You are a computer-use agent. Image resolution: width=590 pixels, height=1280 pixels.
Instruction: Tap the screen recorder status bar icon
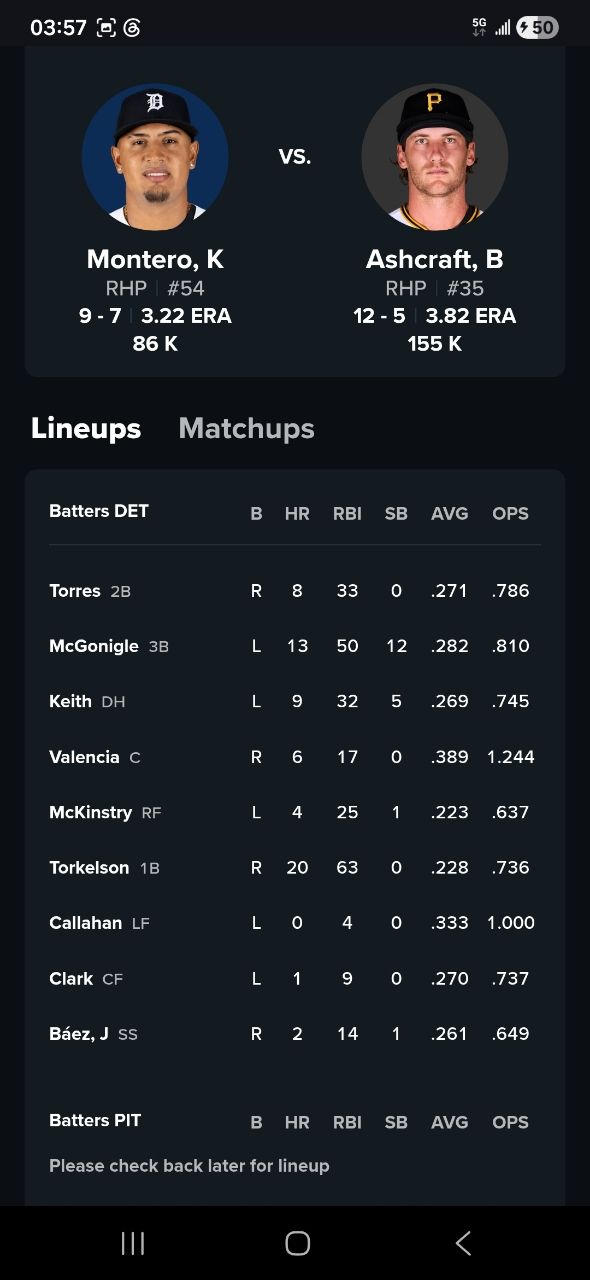(x=106, y=28)
